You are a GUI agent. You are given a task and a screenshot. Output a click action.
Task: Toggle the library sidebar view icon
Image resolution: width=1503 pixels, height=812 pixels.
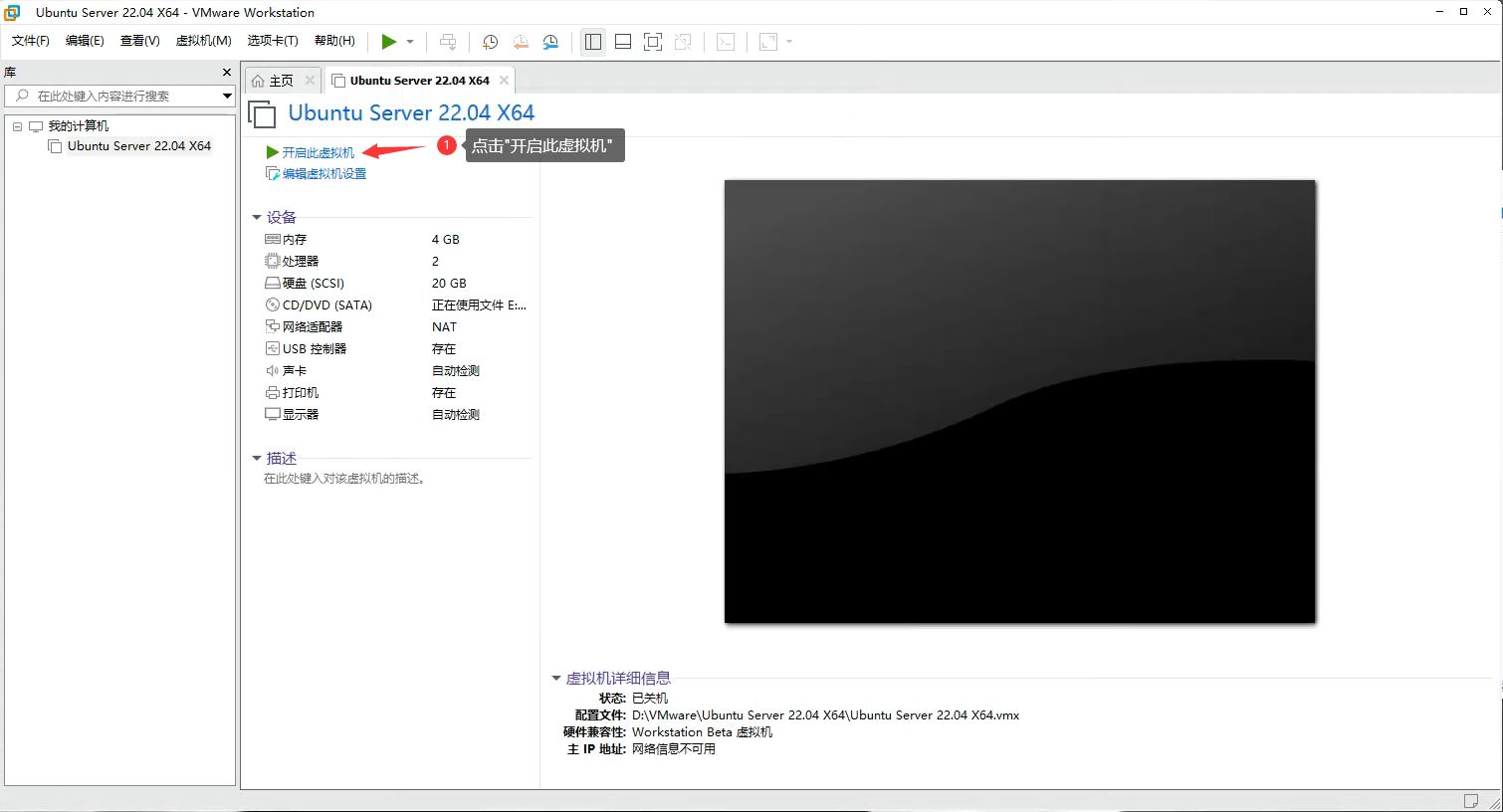[593, 42]
